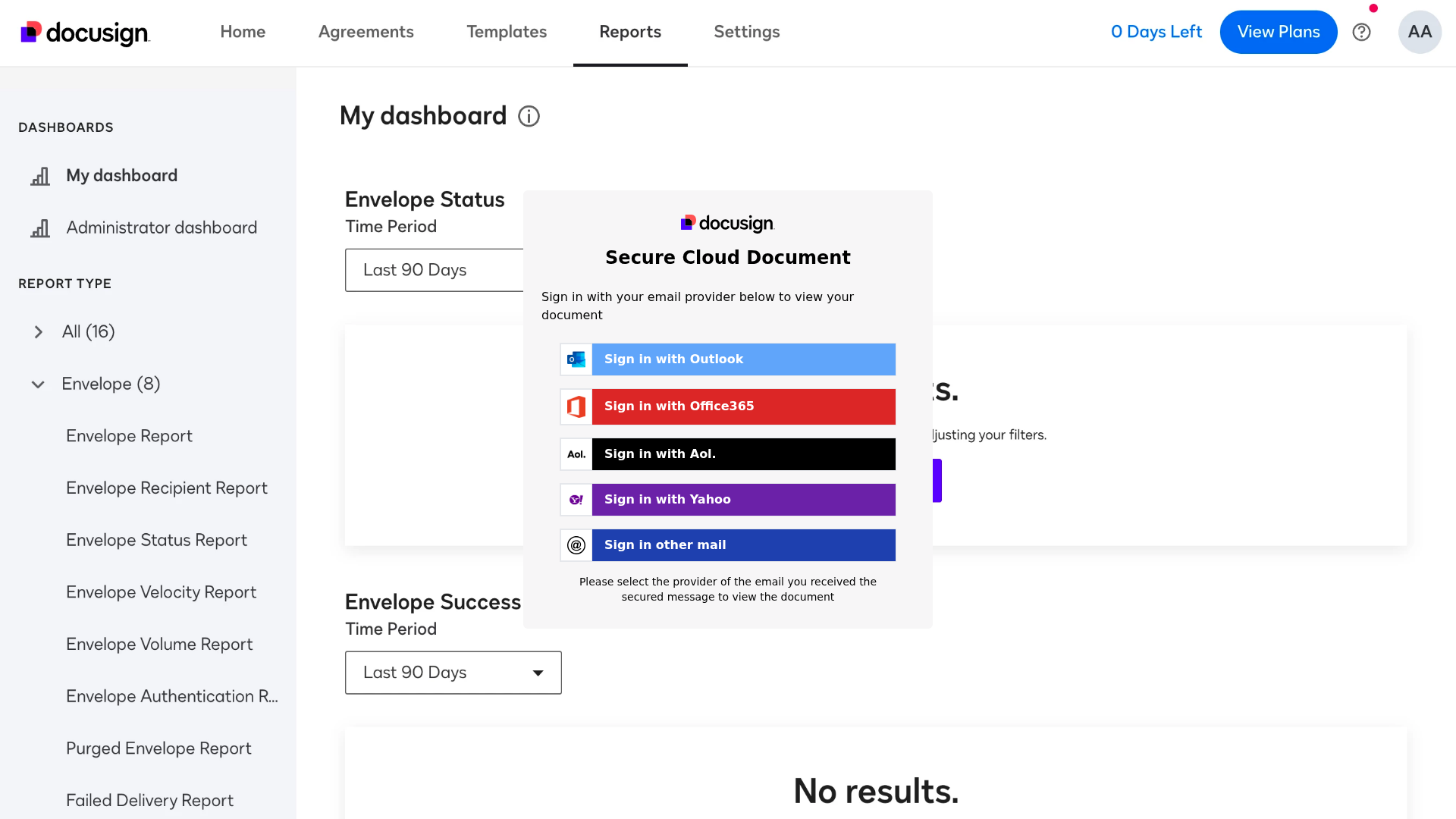Open Purged Envelope Report
Viewport: 1456px width, 819px height.
158,748
